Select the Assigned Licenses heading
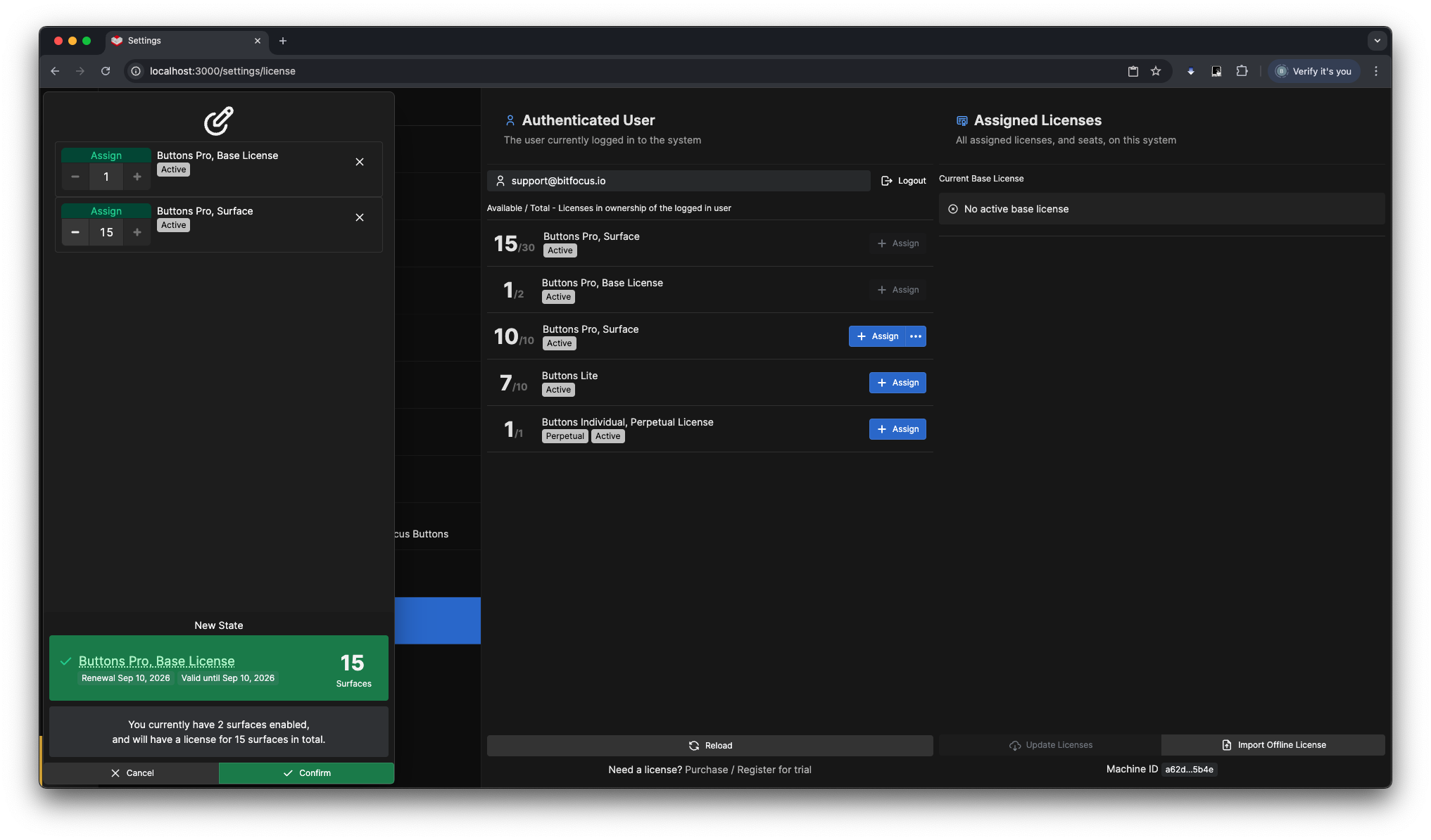The height and width of the screenshot is (840, 1431). 1038,120
